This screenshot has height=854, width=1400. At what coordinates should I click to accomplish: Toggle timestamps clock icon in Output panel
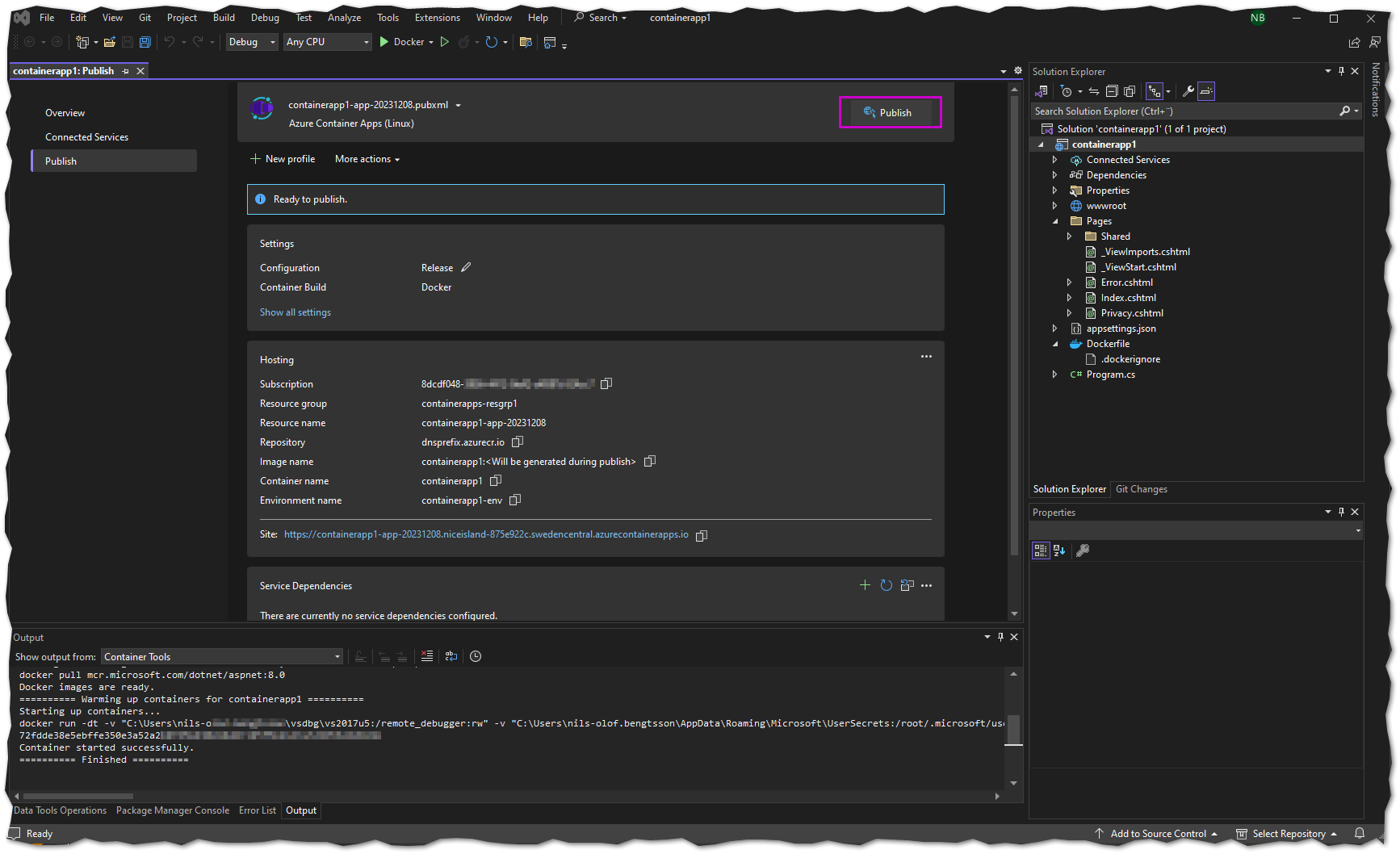(x=476, y=656)
